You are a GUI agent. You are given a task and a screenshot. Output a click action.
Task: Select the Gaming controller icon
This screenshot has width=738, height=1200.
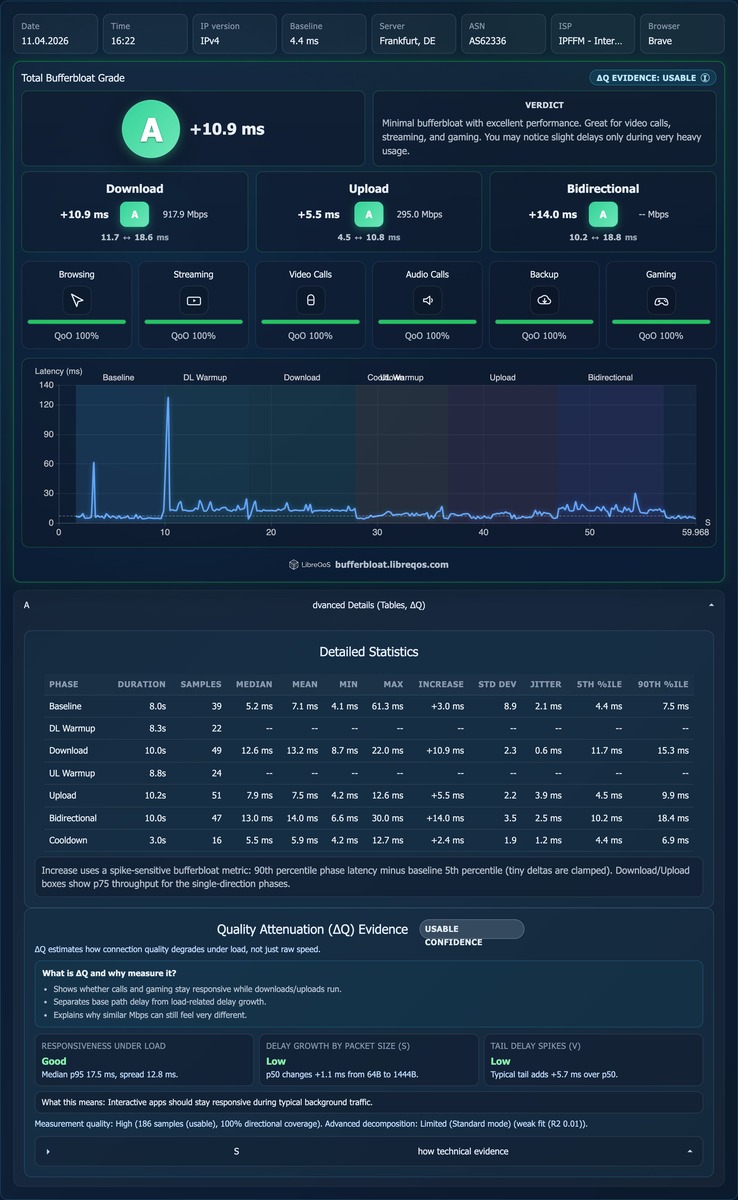pyautogui.click(x=661, y=300)
